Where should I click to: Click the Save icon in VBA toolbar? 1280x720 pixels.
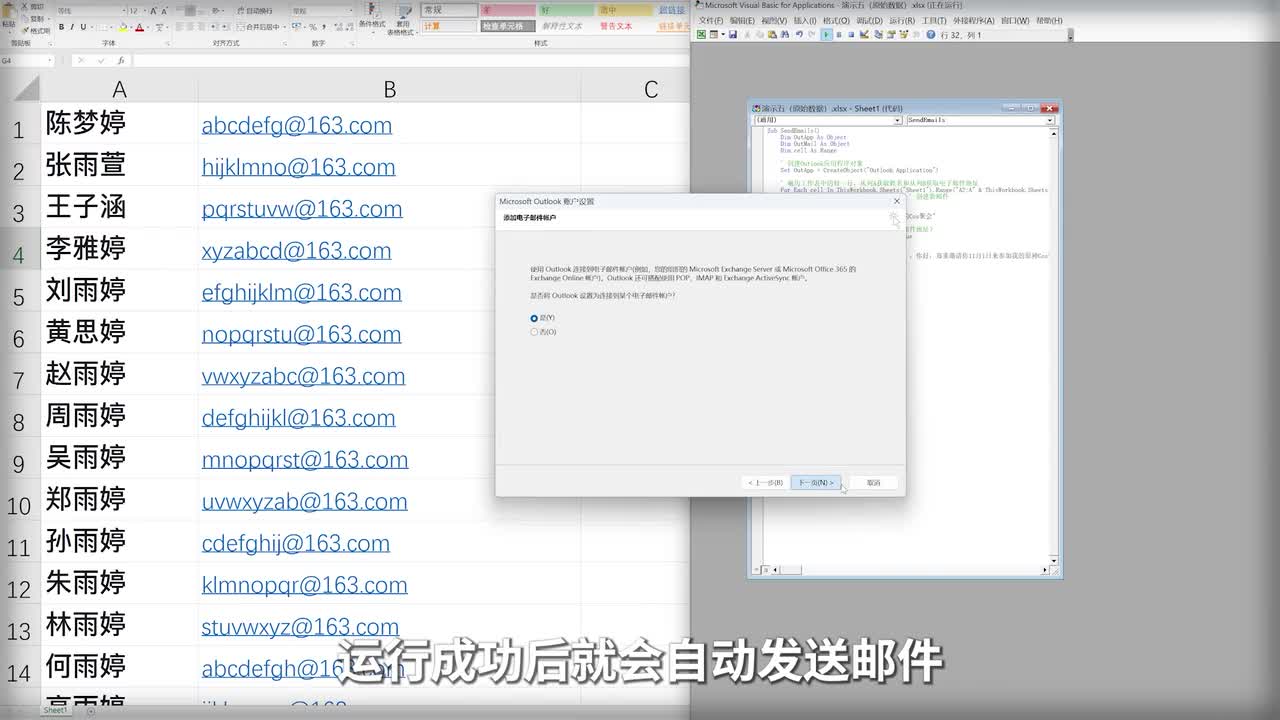(733, 35)
